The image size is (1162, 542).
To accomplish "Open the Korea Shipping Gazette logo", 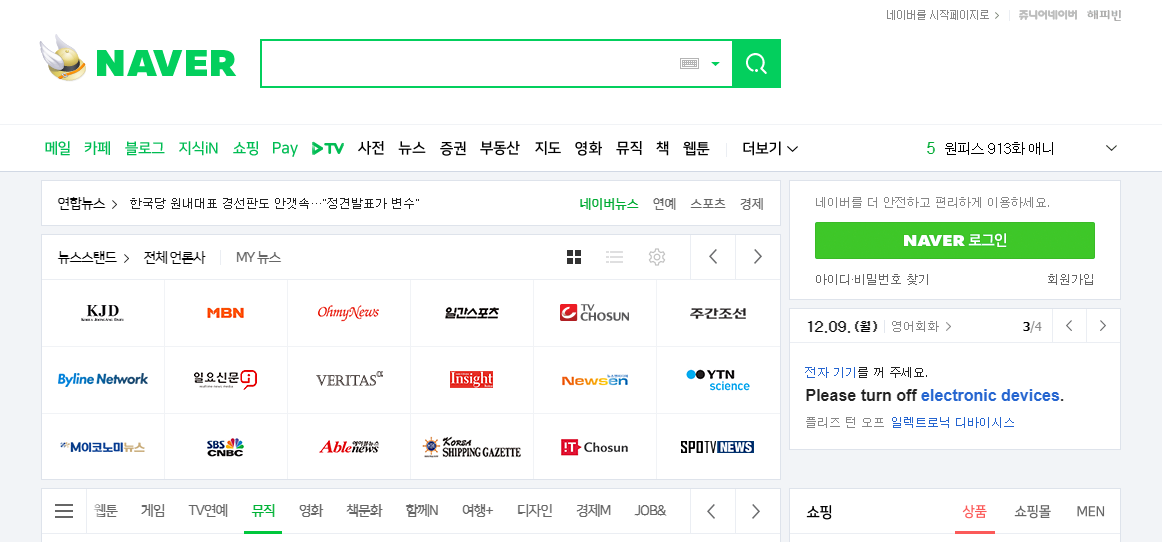I will 471,447.
